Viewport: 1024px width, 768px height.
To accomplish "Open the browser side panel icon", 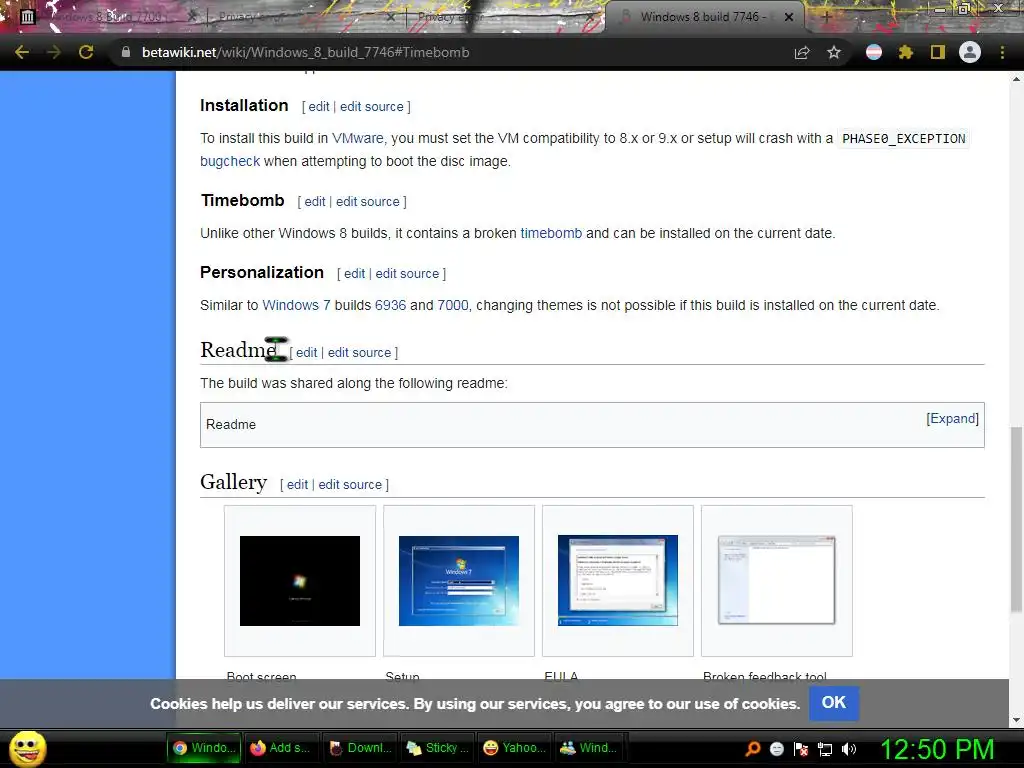I will click(938, 52).
